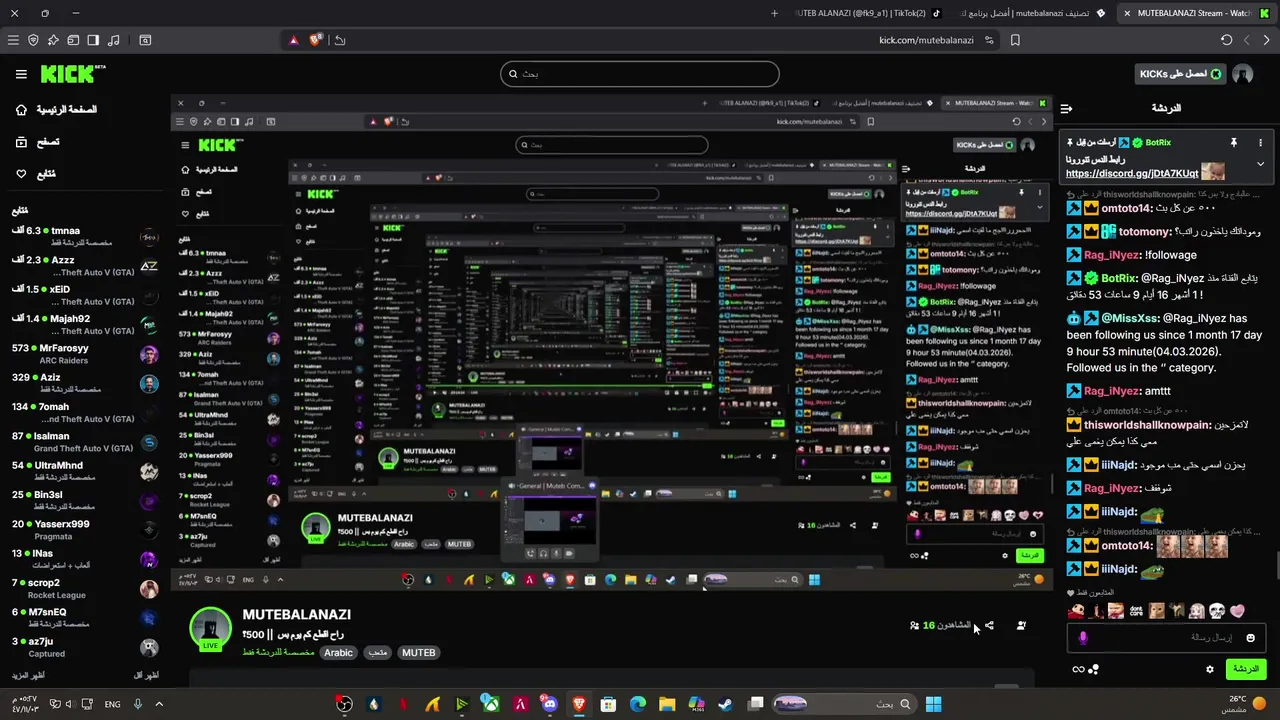Open the chat-only category link
1280x720 pixels.
pyautogui.click(x=278, y=653)
